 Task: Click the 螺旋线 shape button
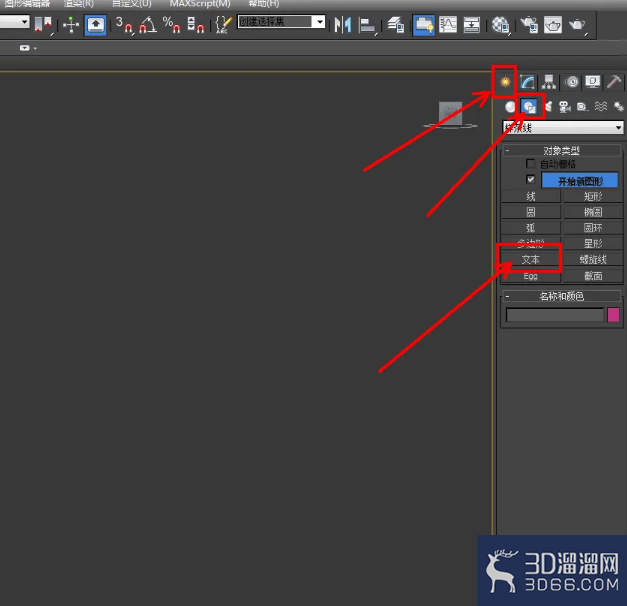tap(593, 259)
